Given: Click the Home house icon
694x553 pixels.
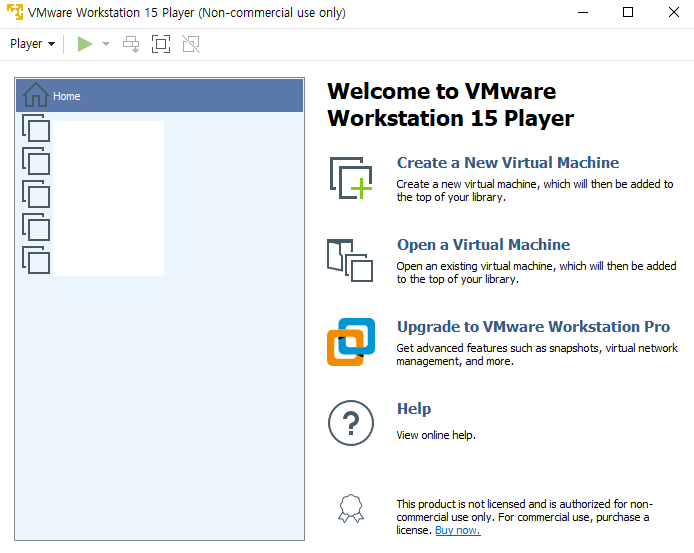Looking at the screenshot, I should [35, 95].
